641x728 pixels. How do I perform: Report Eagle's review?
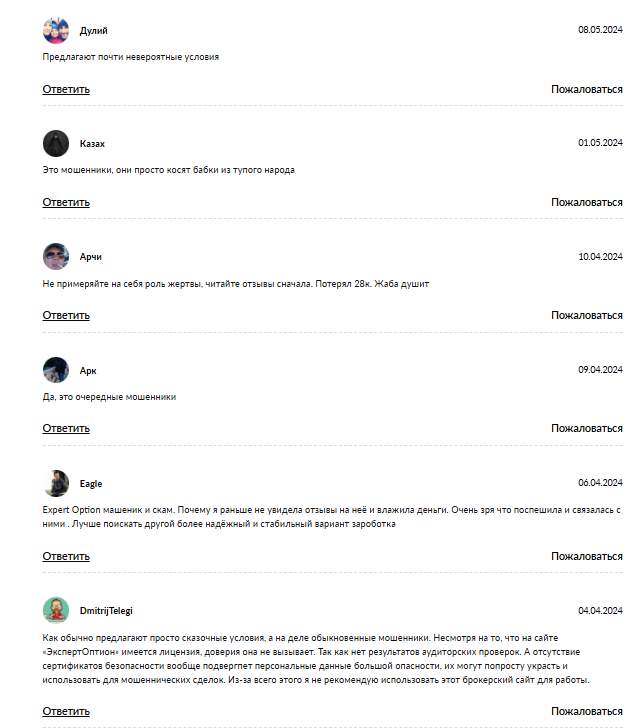(587, 556)
